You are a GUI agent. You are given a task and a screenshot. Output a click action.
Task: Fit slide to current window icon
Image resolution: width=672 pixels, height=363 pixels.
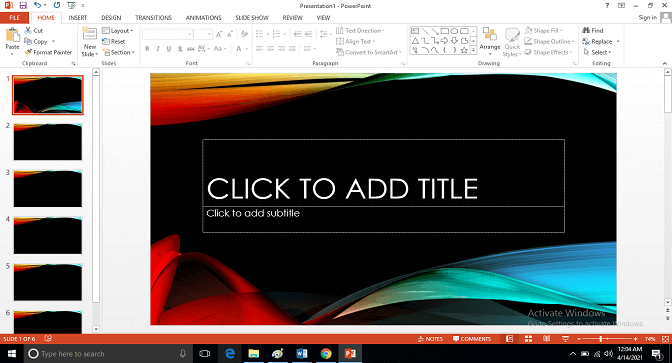pos(666,339)
